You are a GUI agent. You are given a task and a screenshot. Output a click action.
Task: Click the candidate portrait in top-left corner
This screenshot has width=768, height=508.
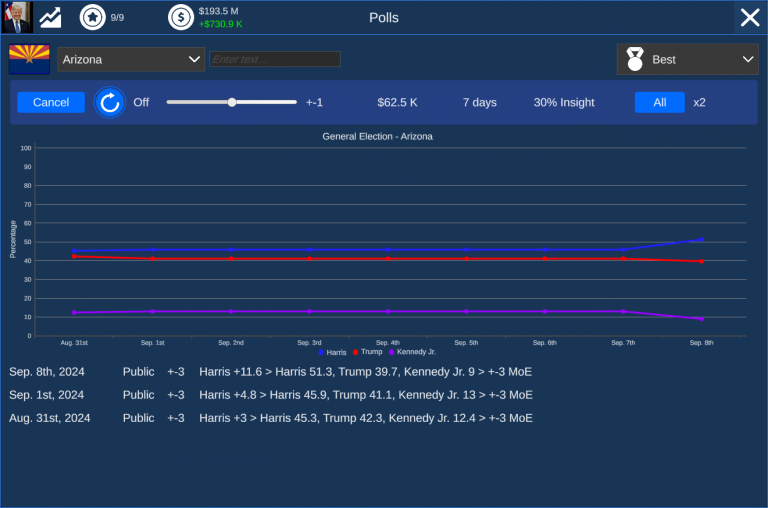click(17, 17)
